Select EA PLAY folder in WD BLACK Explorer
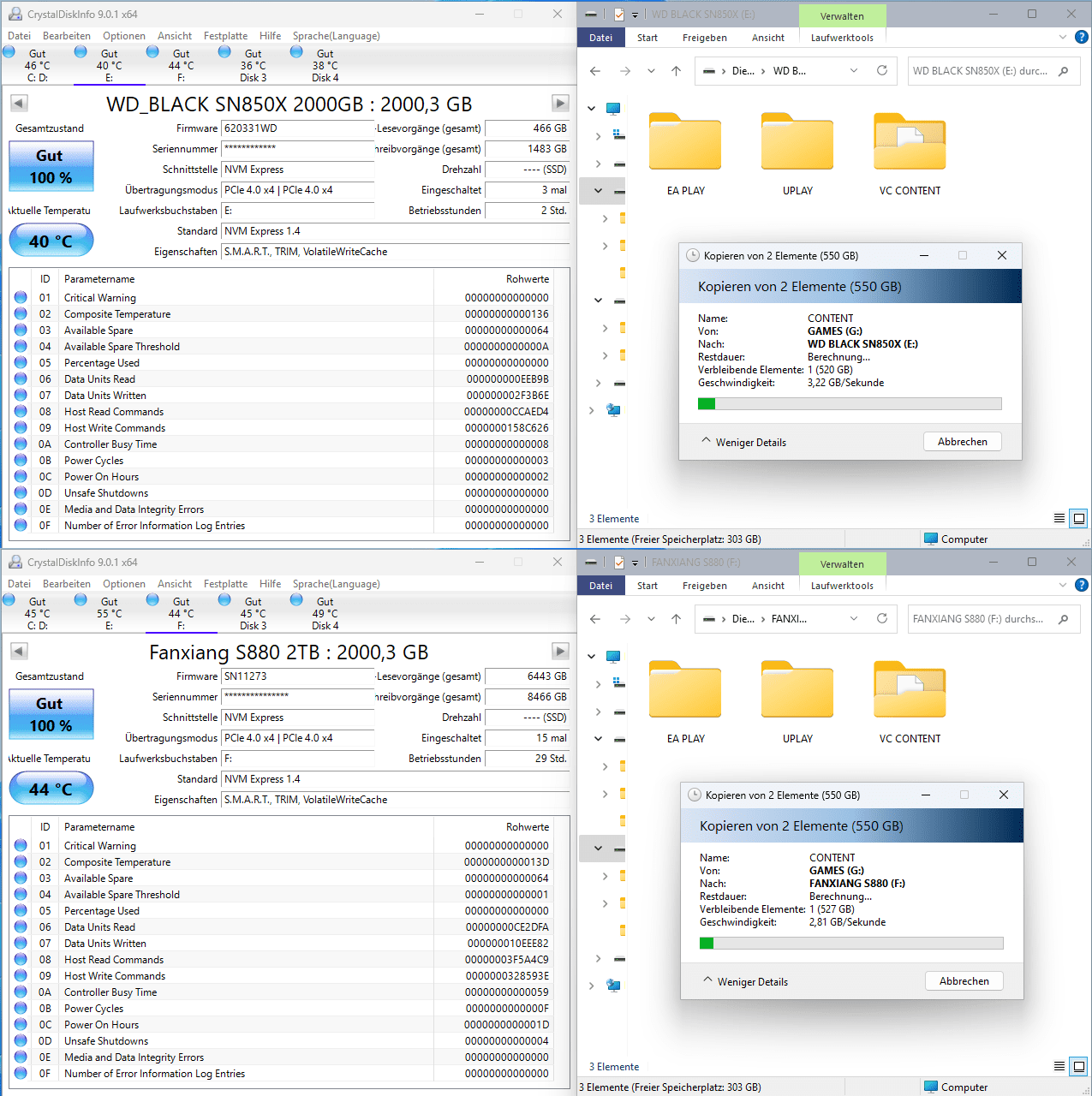Image resolution: width=1092 pixels, height=1096 pixels. coord(685,154)
